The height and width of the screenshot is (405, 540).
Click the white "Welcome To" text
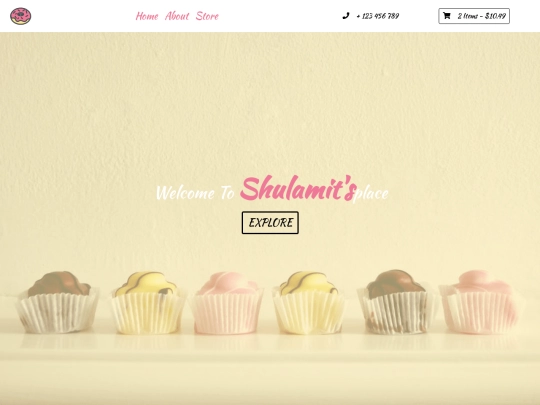[x=195, y=193]
